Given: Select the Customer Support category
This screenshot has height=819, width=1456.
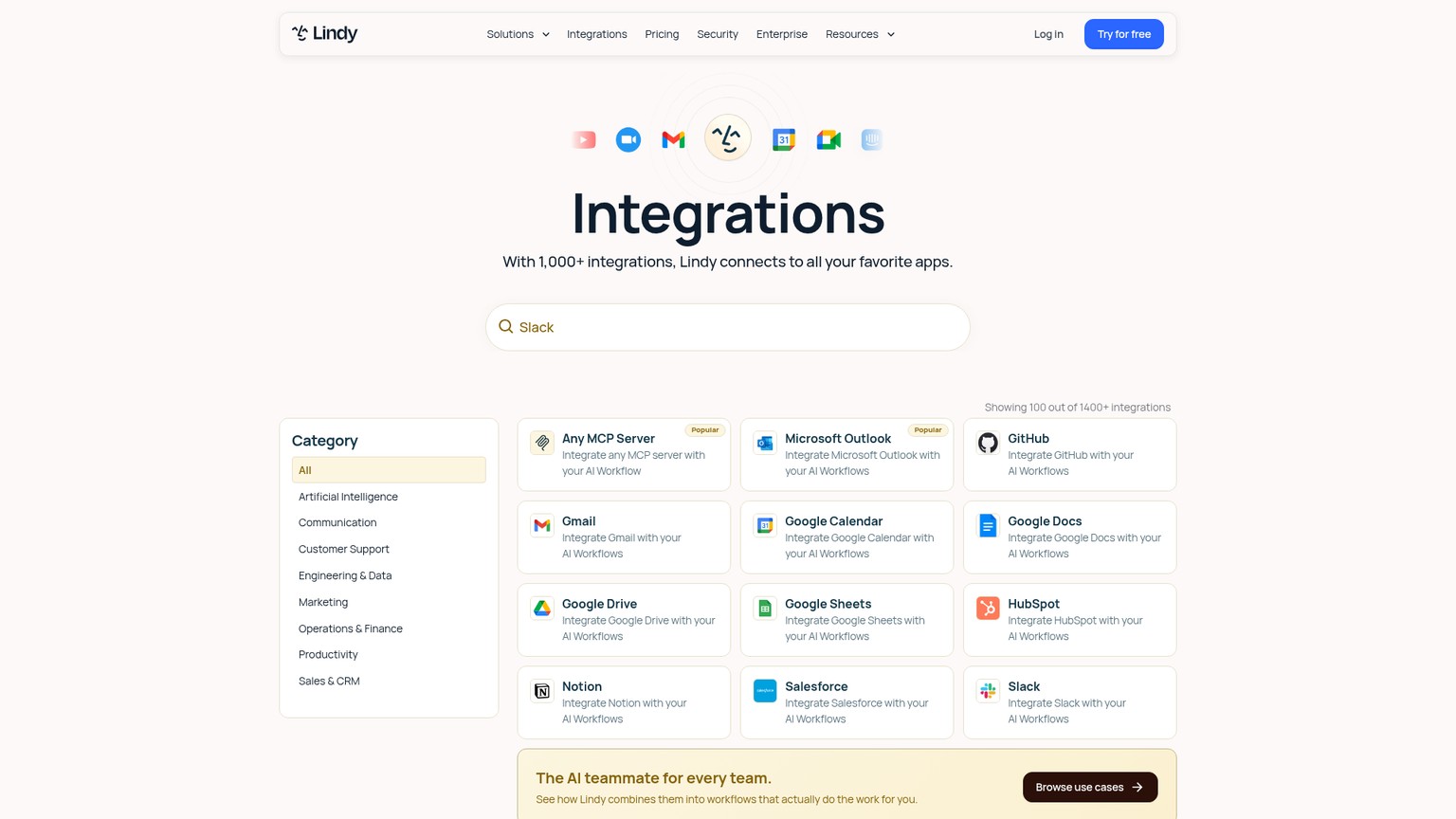Looking at the screenshot, I should 343,549.
